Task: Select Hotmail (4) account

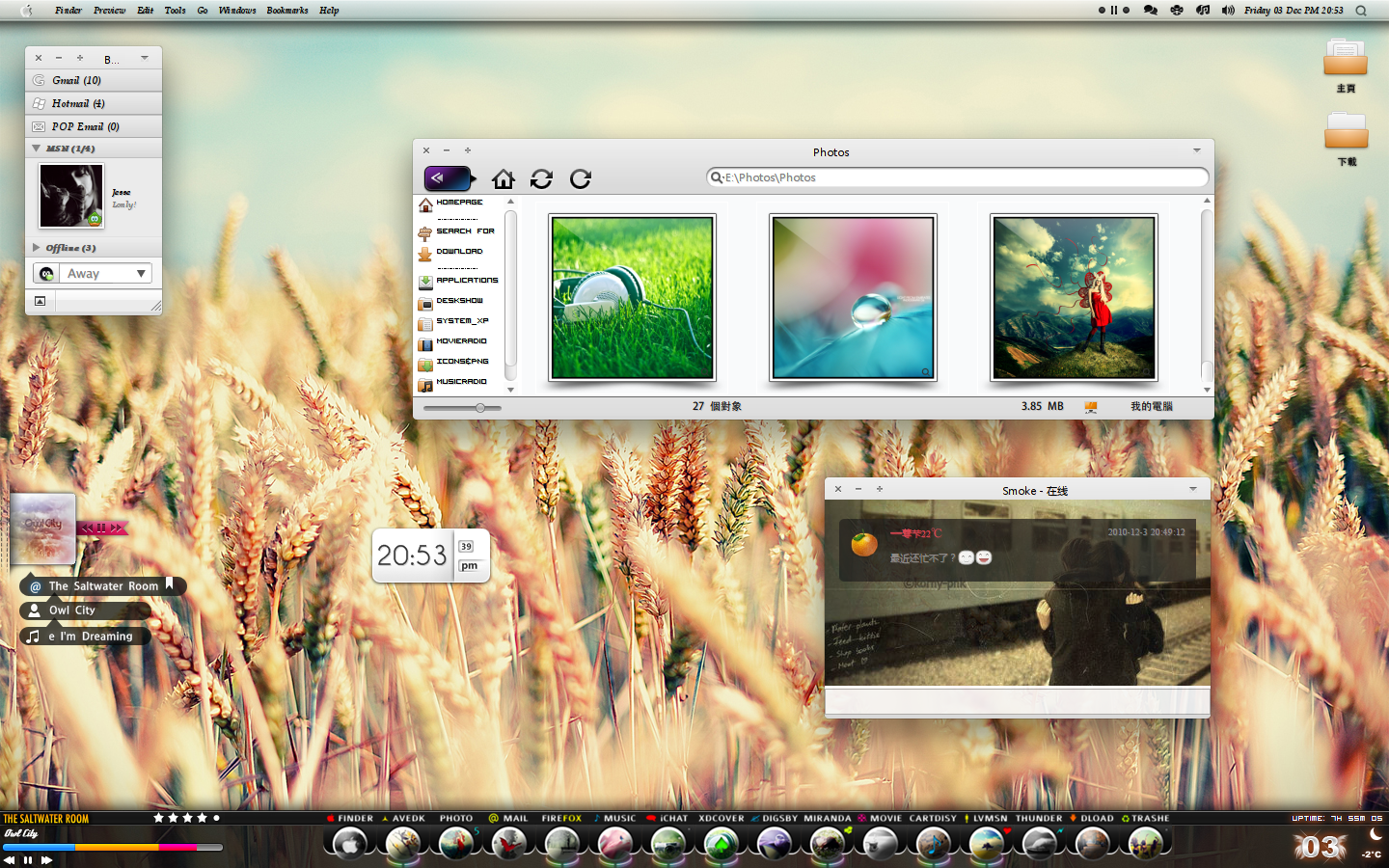Action: coord(94,103)
